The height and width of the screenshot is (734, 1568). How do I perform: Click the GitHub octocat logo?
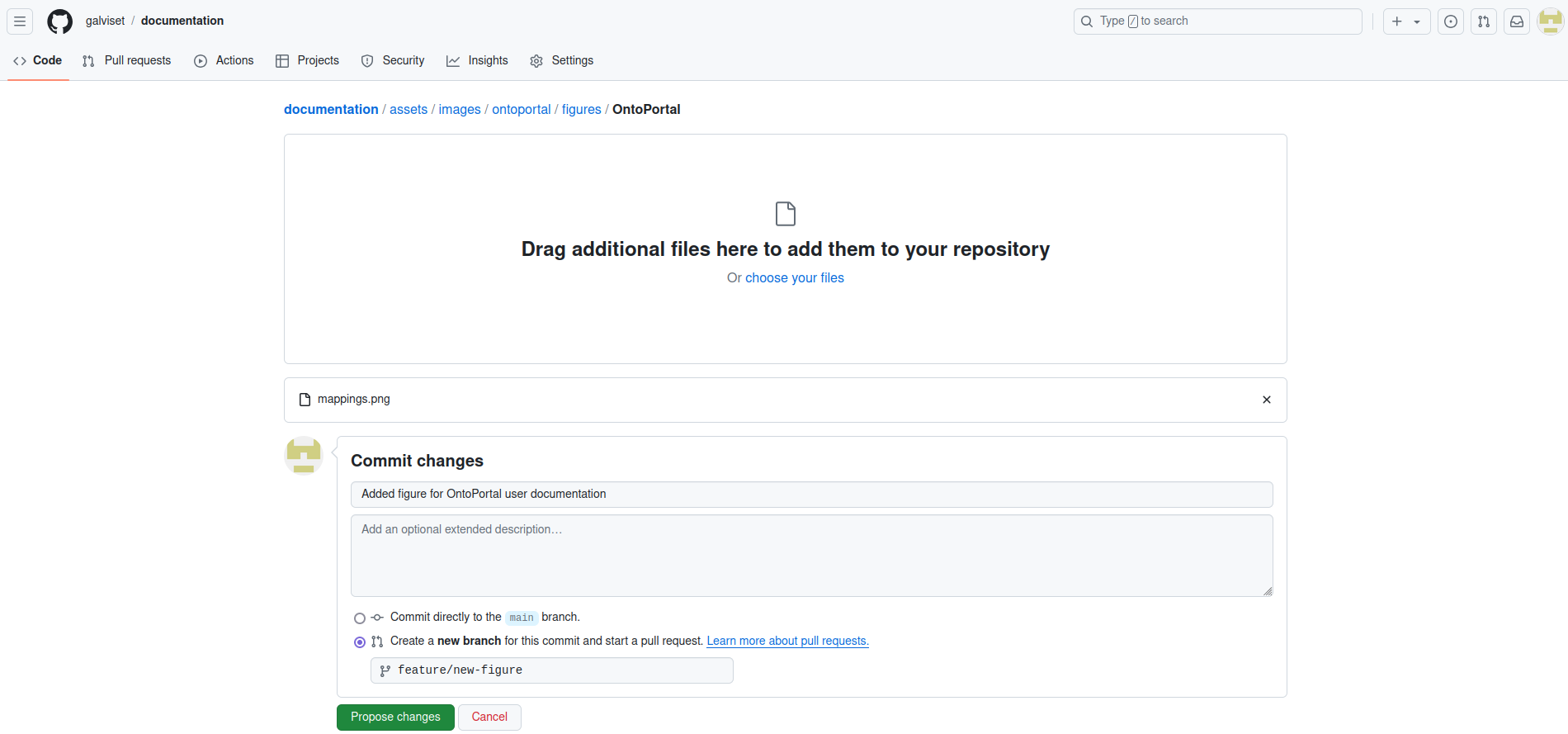click(59, 21)
